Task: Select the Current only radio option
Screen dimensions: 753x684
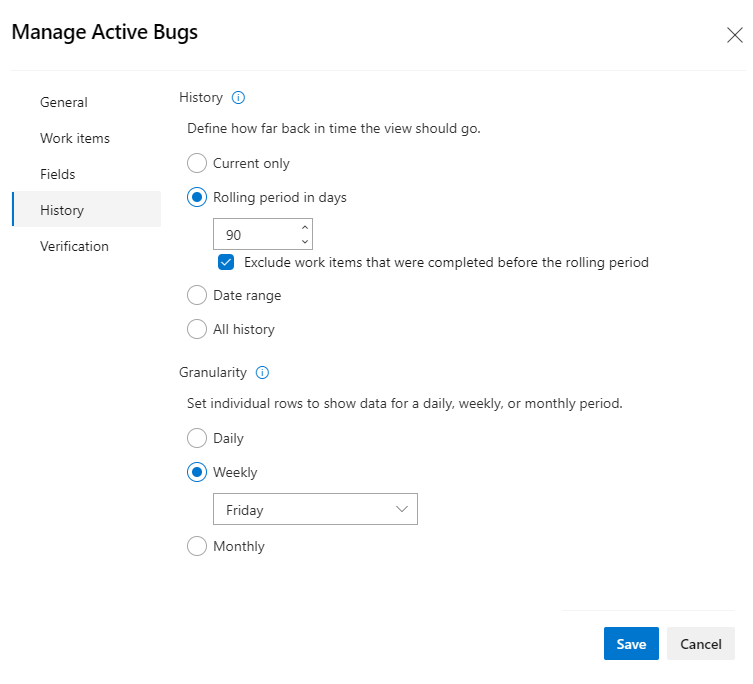Action: point(197,163)
